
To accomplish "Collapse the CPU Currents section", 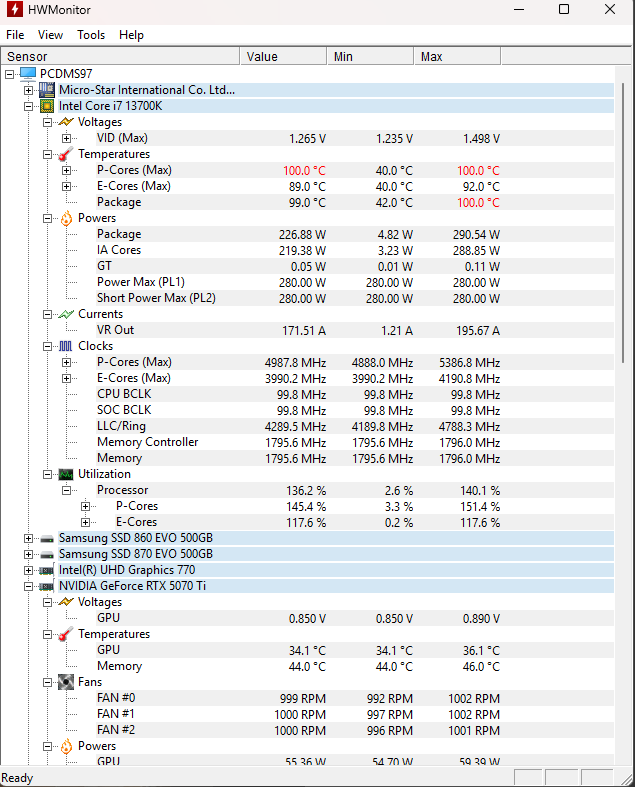I will click(x=47, y=314).
